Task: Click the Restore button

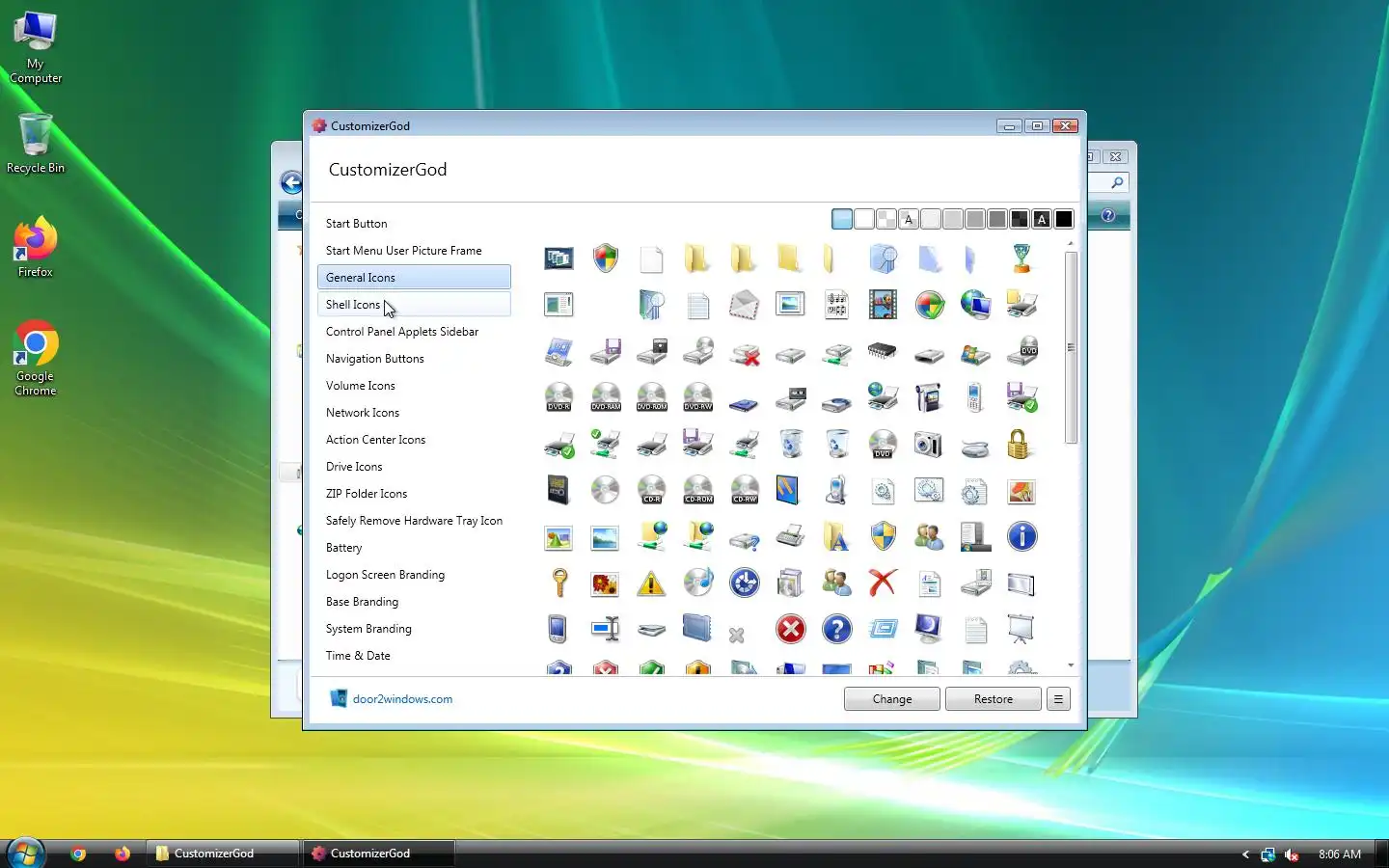Action: (993, 699)
